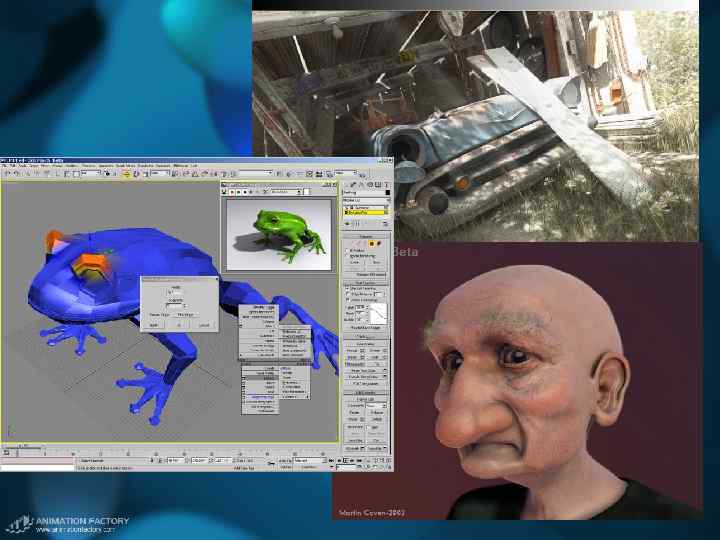
Task: Click the viewport navigation icon at bottom-right corner
Action: (387, 466)
